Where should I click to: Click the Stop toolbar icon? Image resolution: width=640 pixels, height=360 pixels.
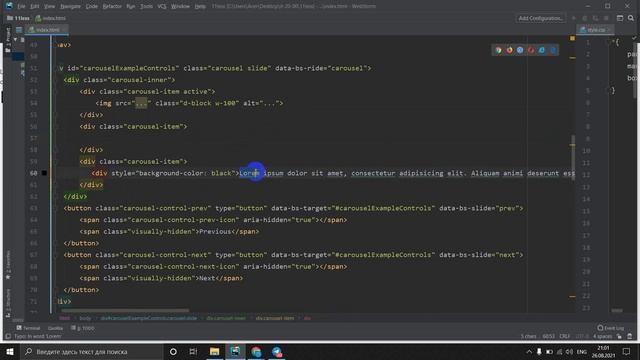(606, 18)
